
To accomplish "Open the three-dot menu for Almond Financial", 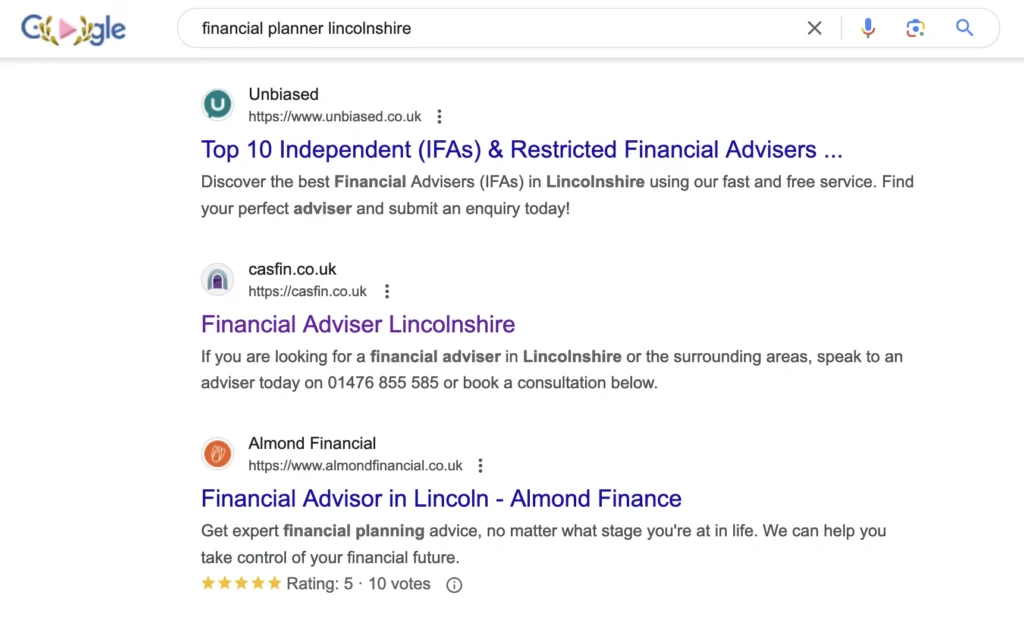I will (x=481, y=465).
